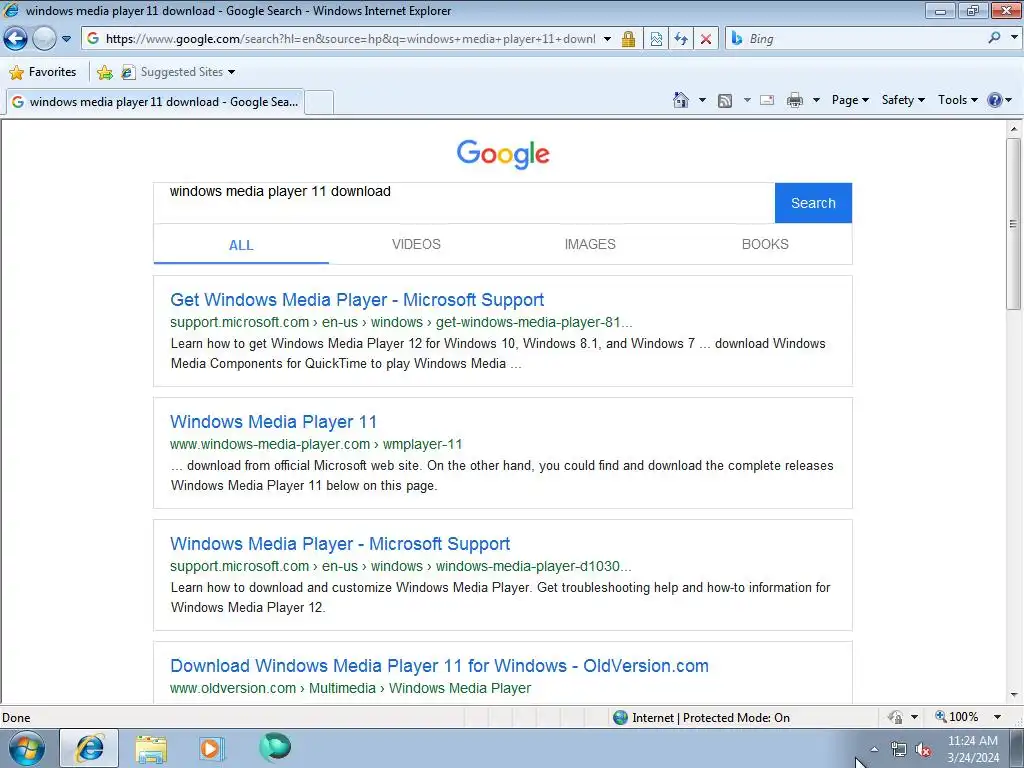Screen dimensions: 1024x768
Task: Open Windows Media Player - Microsoft Support link
Action: click(x=340, y=544)
